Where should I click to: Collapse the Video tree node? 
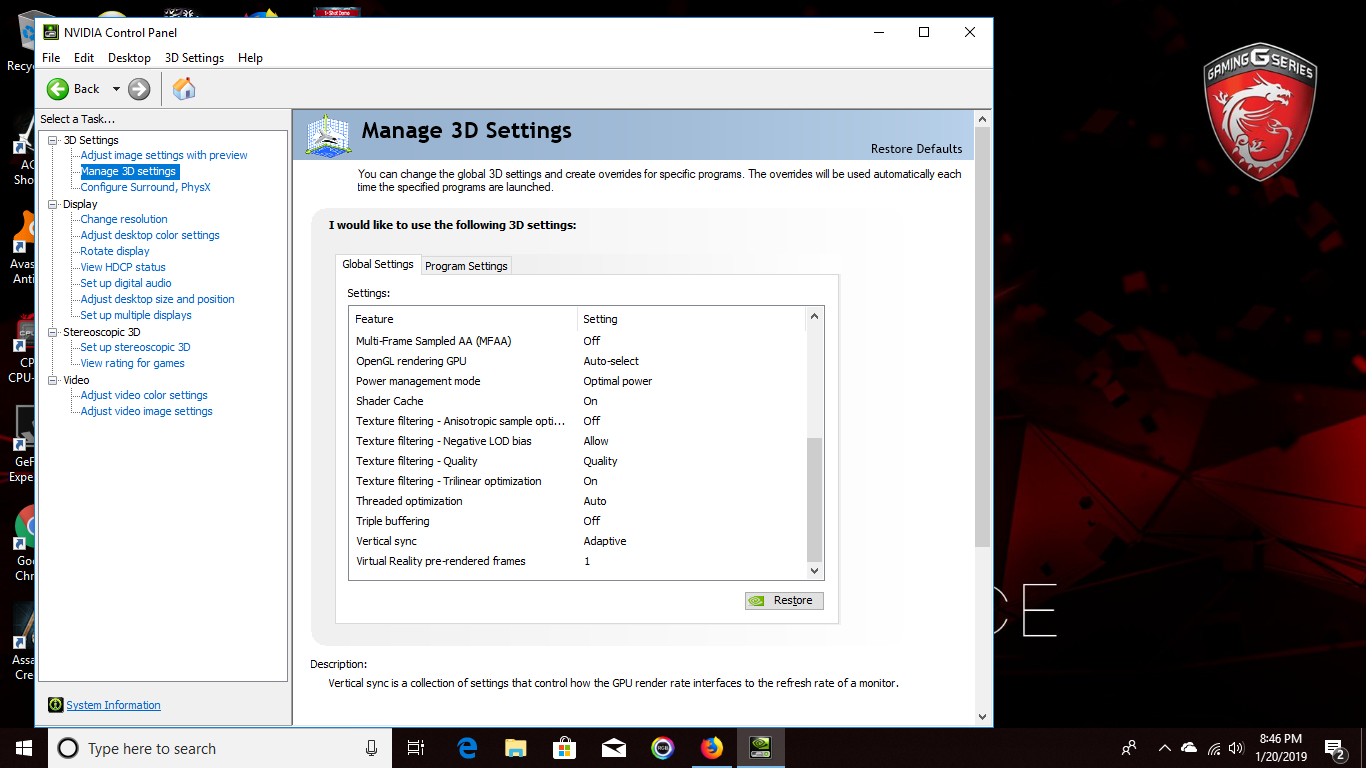click(x=53, y=380)
